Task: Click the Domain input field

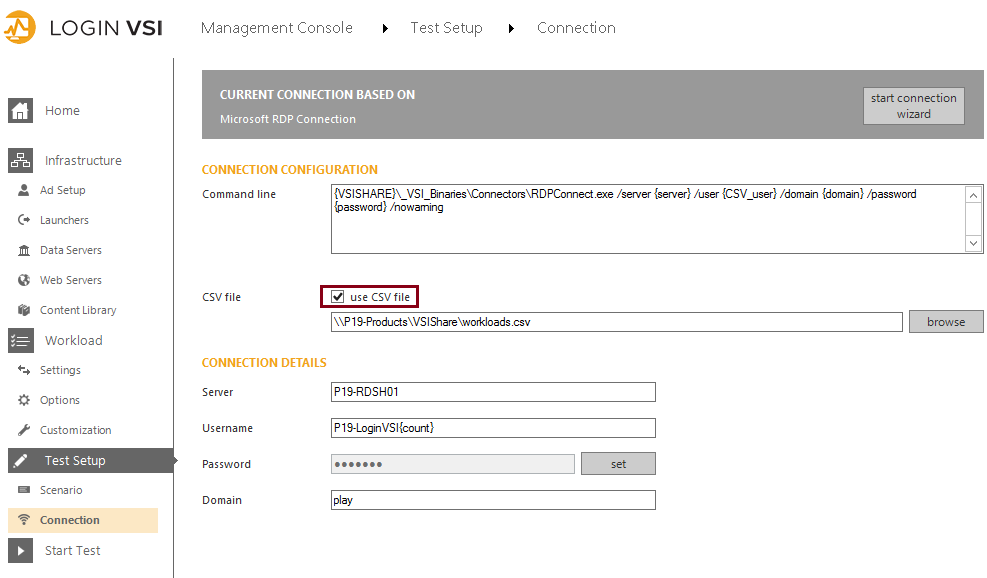Action: [493, 500]
